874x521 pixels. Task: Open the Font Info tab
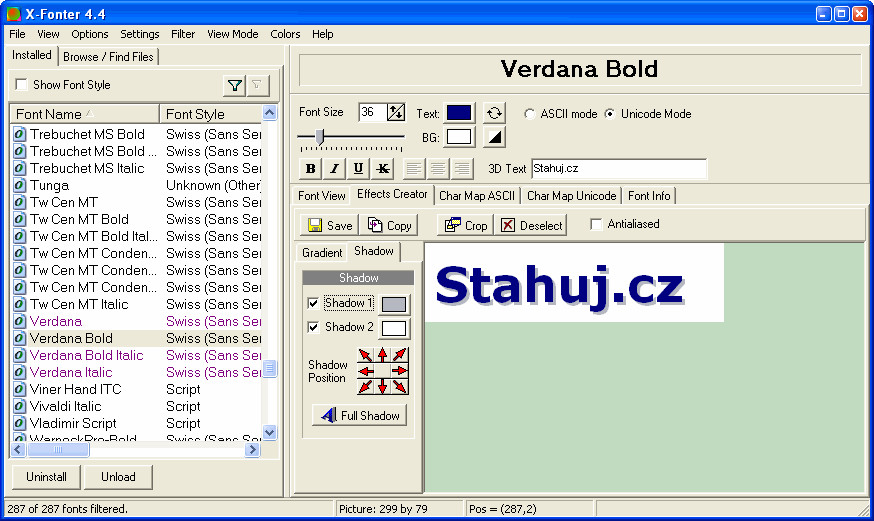click(x=649, y=196)
